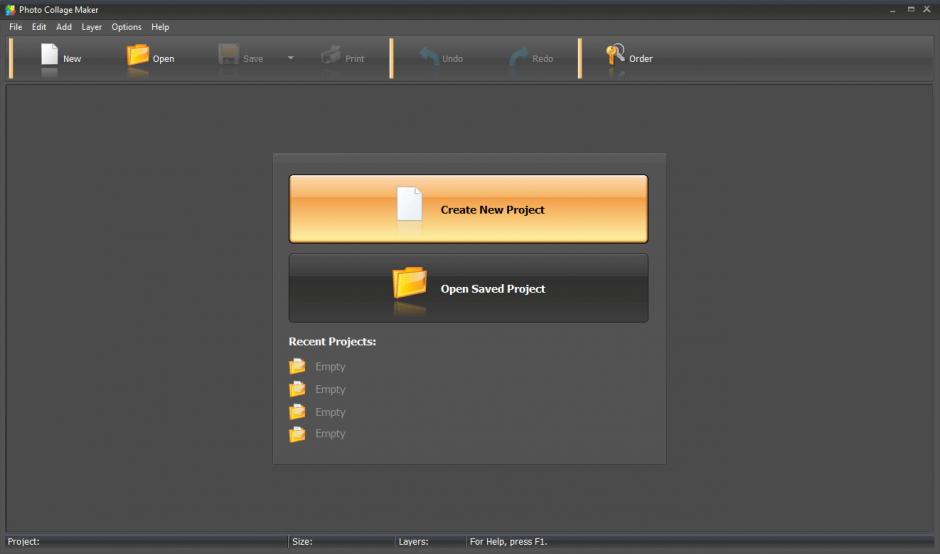Click the second Recent Projects folder icon
940x554 pixels.
tap(297, 389)
